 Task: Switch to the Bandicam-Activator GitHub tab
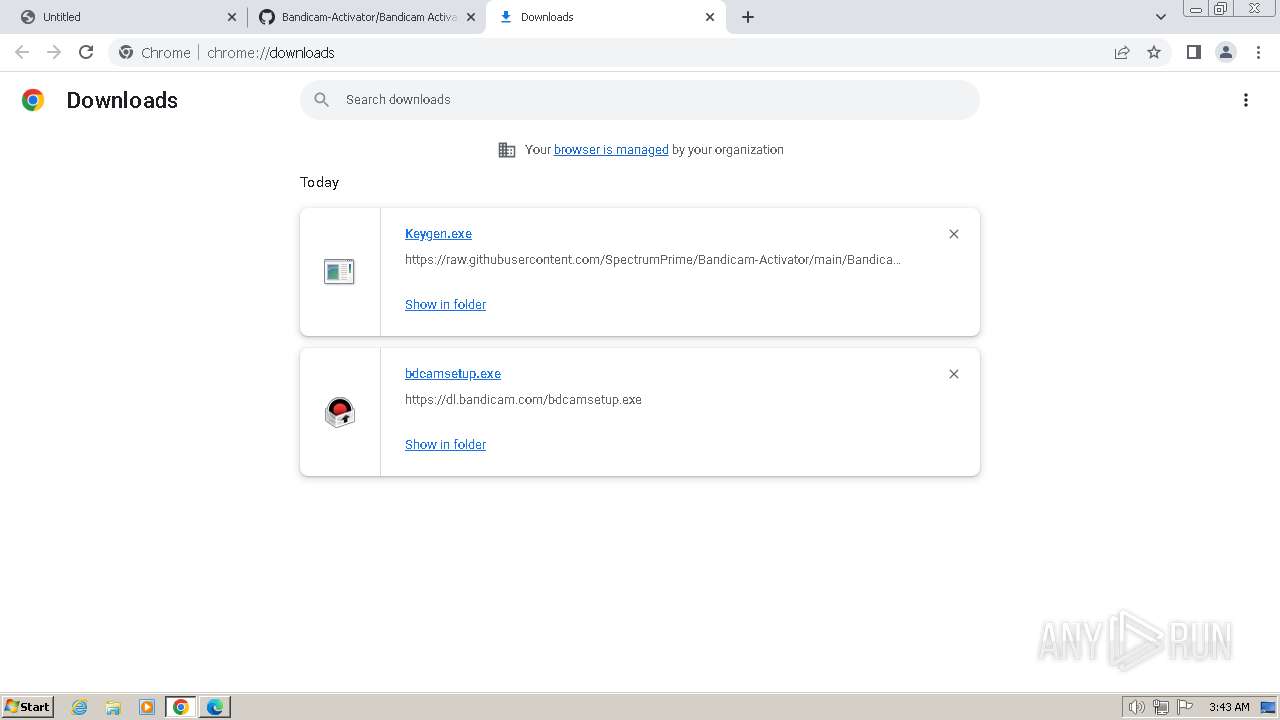(x=366, y=17)
